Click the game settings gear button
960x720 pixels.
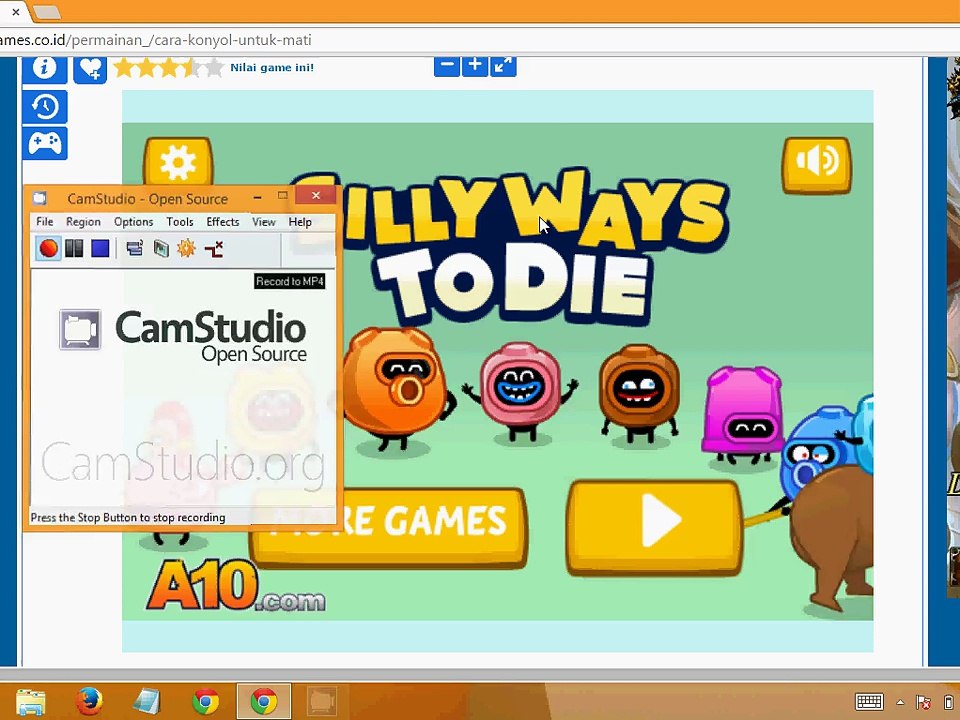coord(178,162)
